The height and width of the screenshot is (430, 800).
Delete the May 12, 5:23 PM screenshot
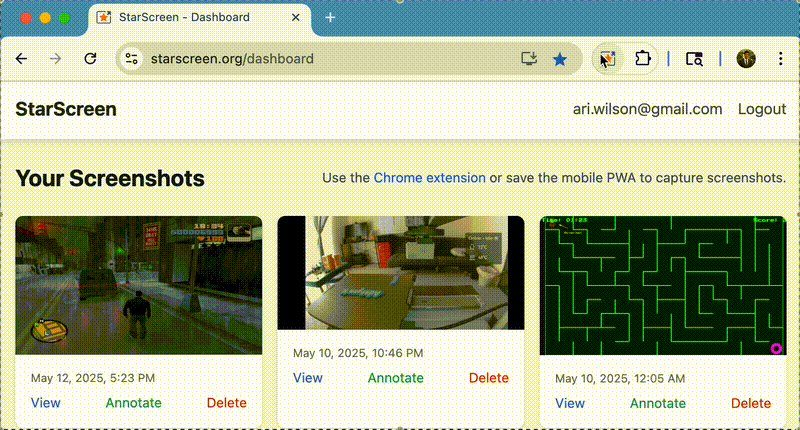click(227, 403)
